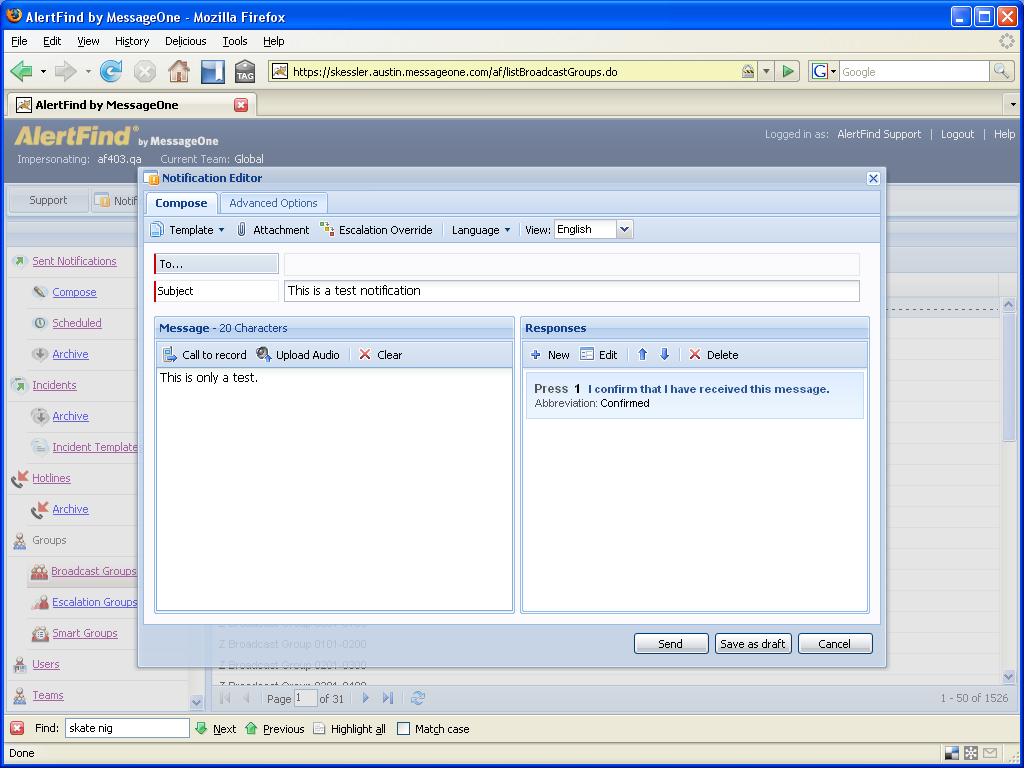The height and width of the screenshot is (768, 1024).
Task: Open Escalation Override
Action: pos(376,230)
